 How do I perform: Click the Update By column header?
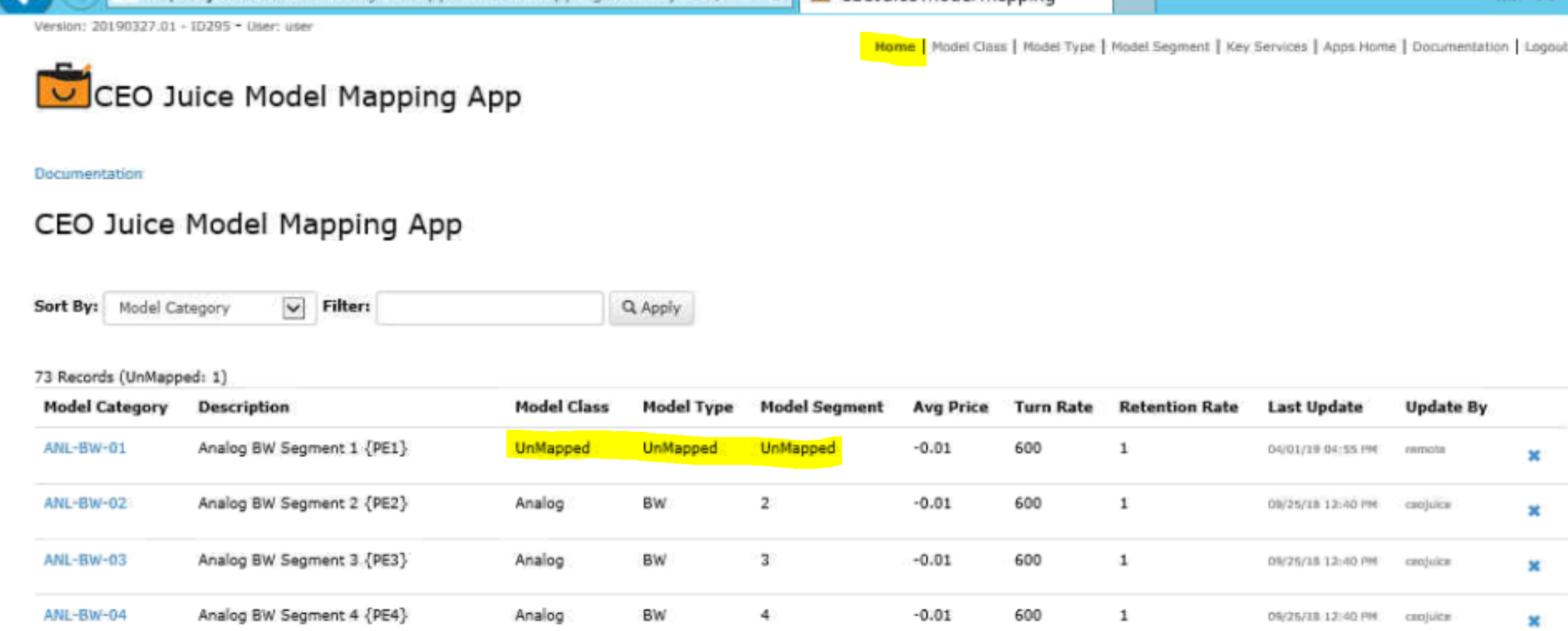click(1446, 407)
